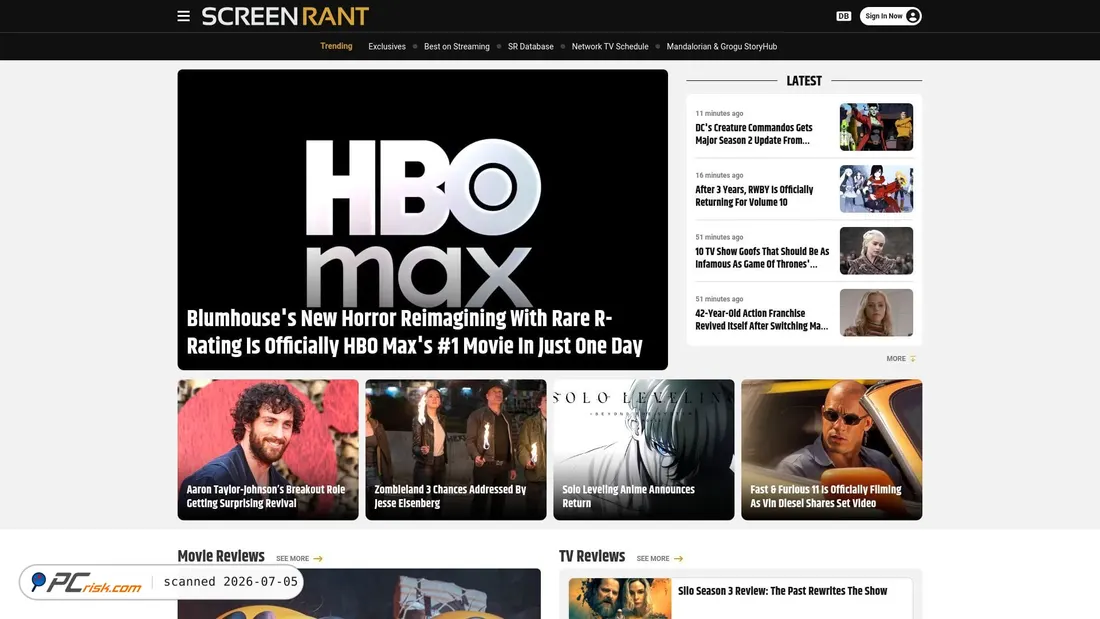Click the Silo Season 3 review thumbnail
1100x619 pixels.
tap(620, 599)
